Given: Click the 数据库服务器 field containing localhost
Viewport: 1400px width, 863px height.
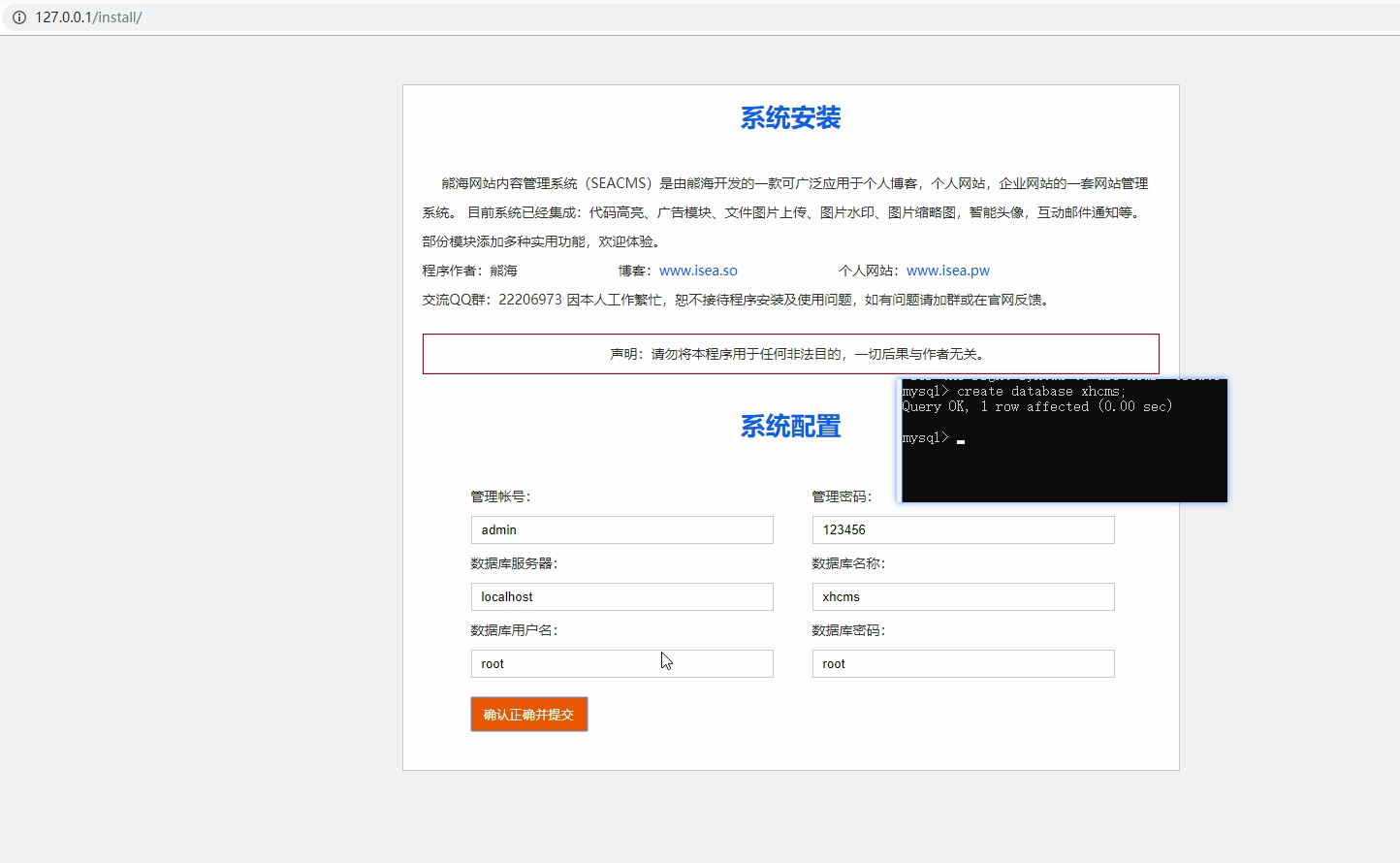Looking at the screenshot, I should (x=622, y=596).
